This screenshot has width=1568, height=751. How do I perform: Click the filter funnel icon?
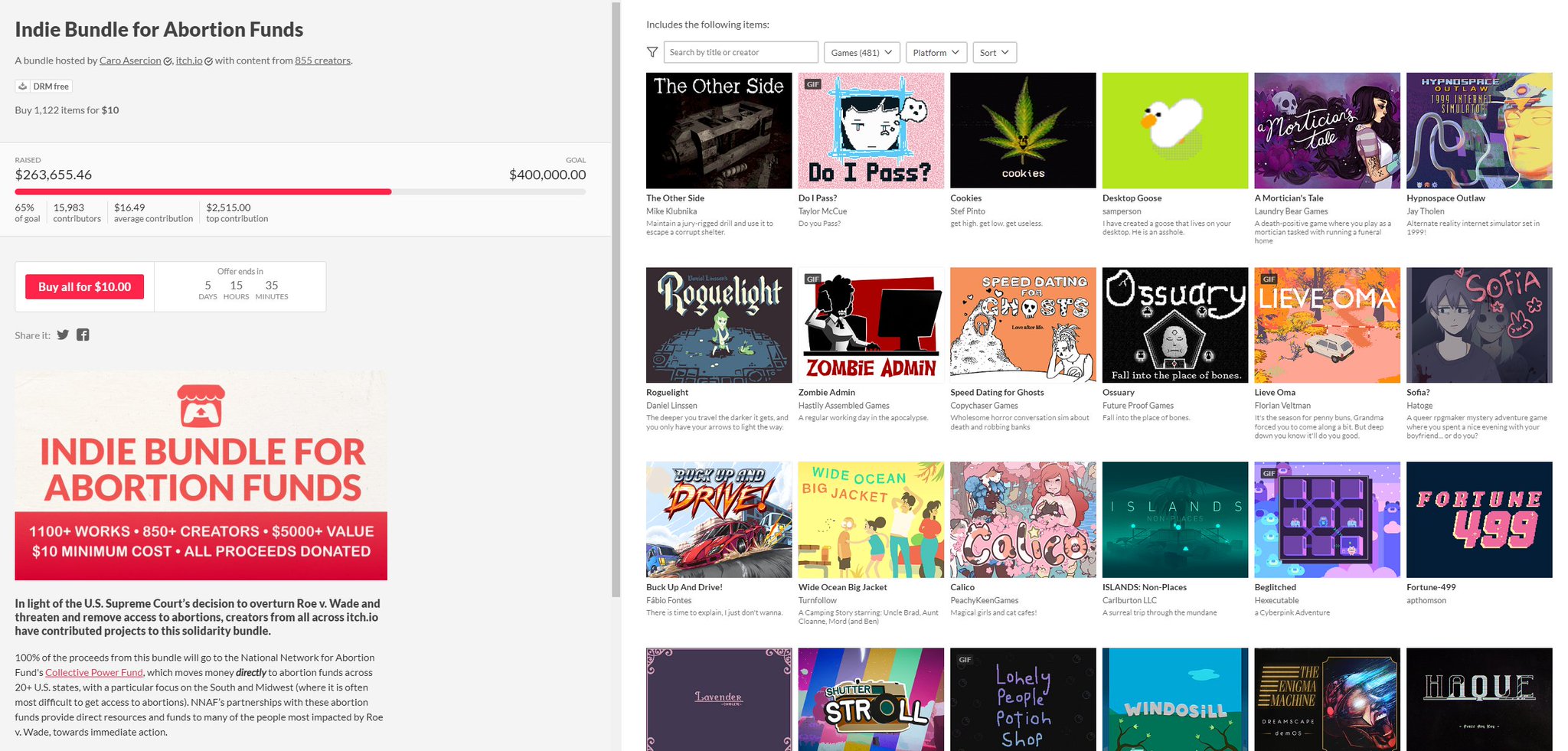point(652,52)
